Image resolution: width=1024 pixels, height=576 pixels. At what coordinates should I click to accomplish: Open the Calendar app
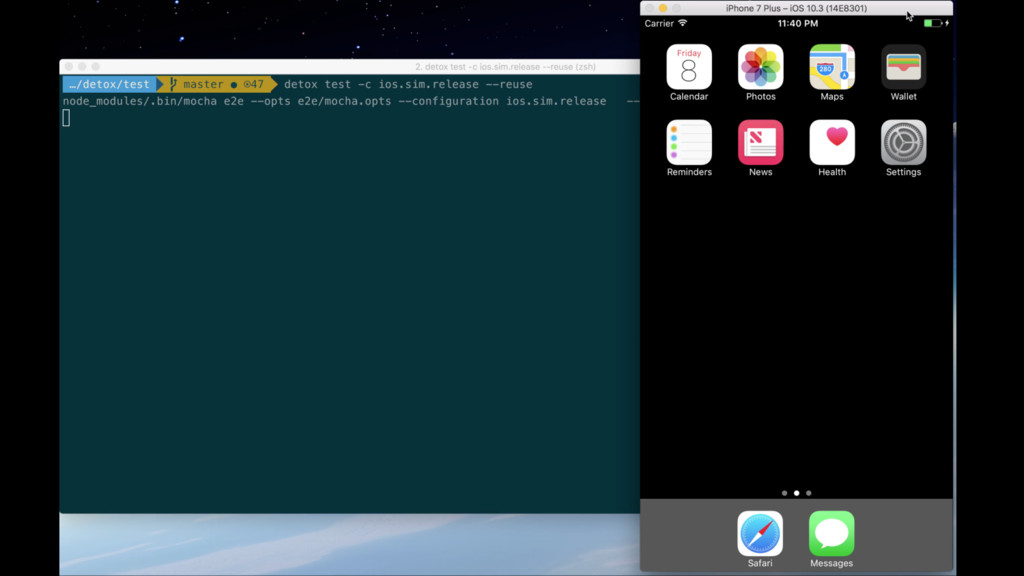point(689,67)
